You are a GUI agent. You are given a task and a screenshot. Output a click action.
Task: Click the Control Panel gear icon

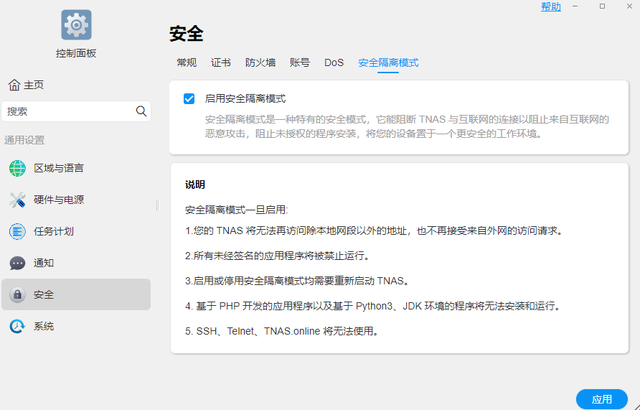coord(76,25)
